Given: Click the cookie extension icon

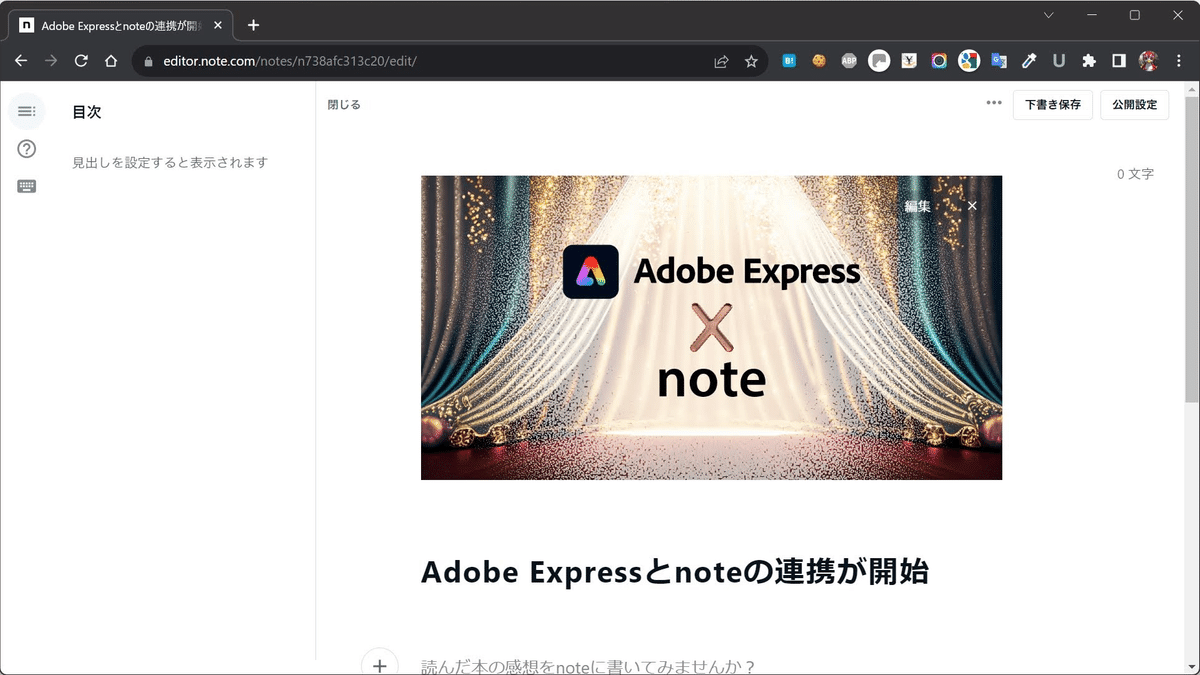Looking at the screenshot, I should click(819, 61).
